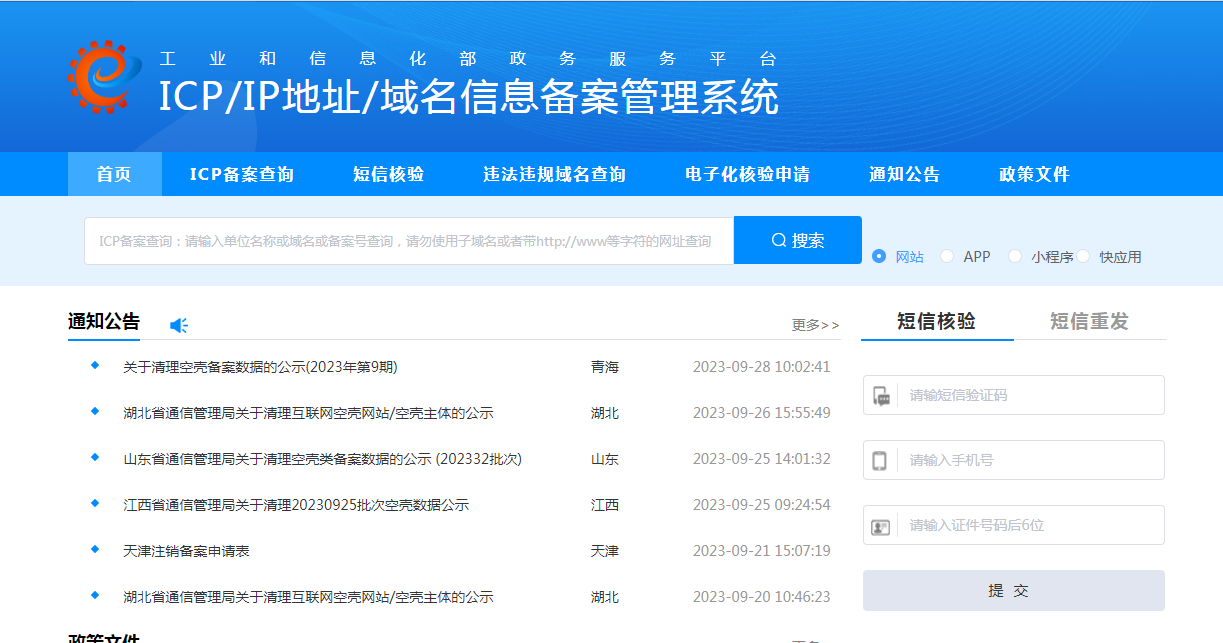Select the 小程序 radio option

[x=1015, y=256]
